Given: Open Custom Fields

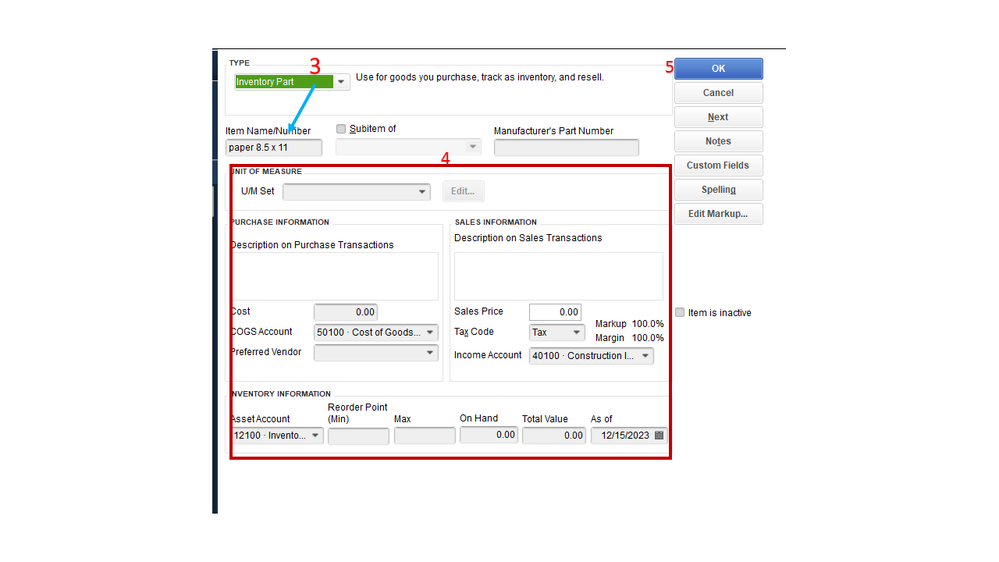Looking at the screenshot, I should [x=718, y=165].
